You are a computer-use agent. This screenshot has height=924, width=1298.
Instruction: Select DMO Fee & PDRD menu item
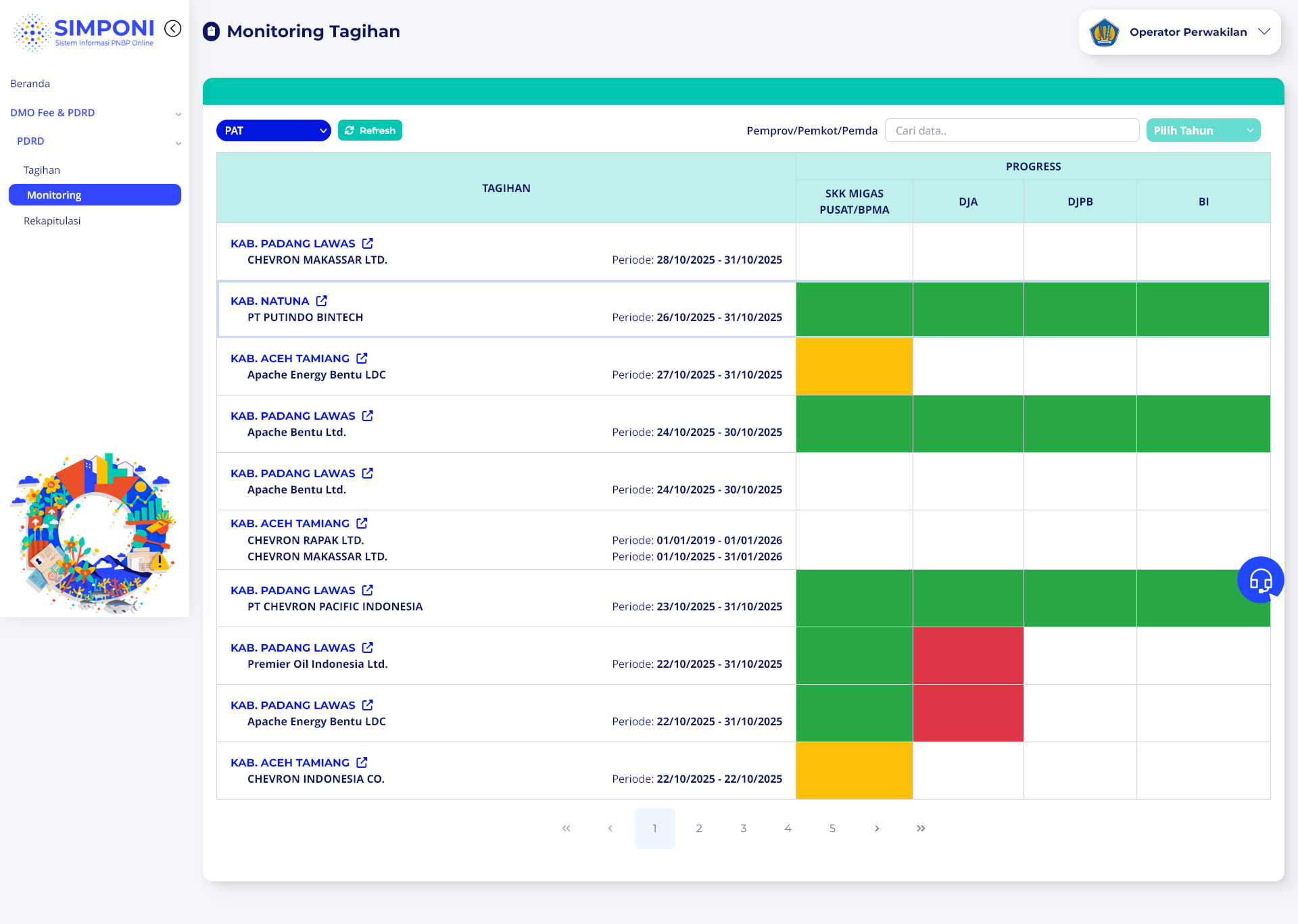click(x=53, y=113)
